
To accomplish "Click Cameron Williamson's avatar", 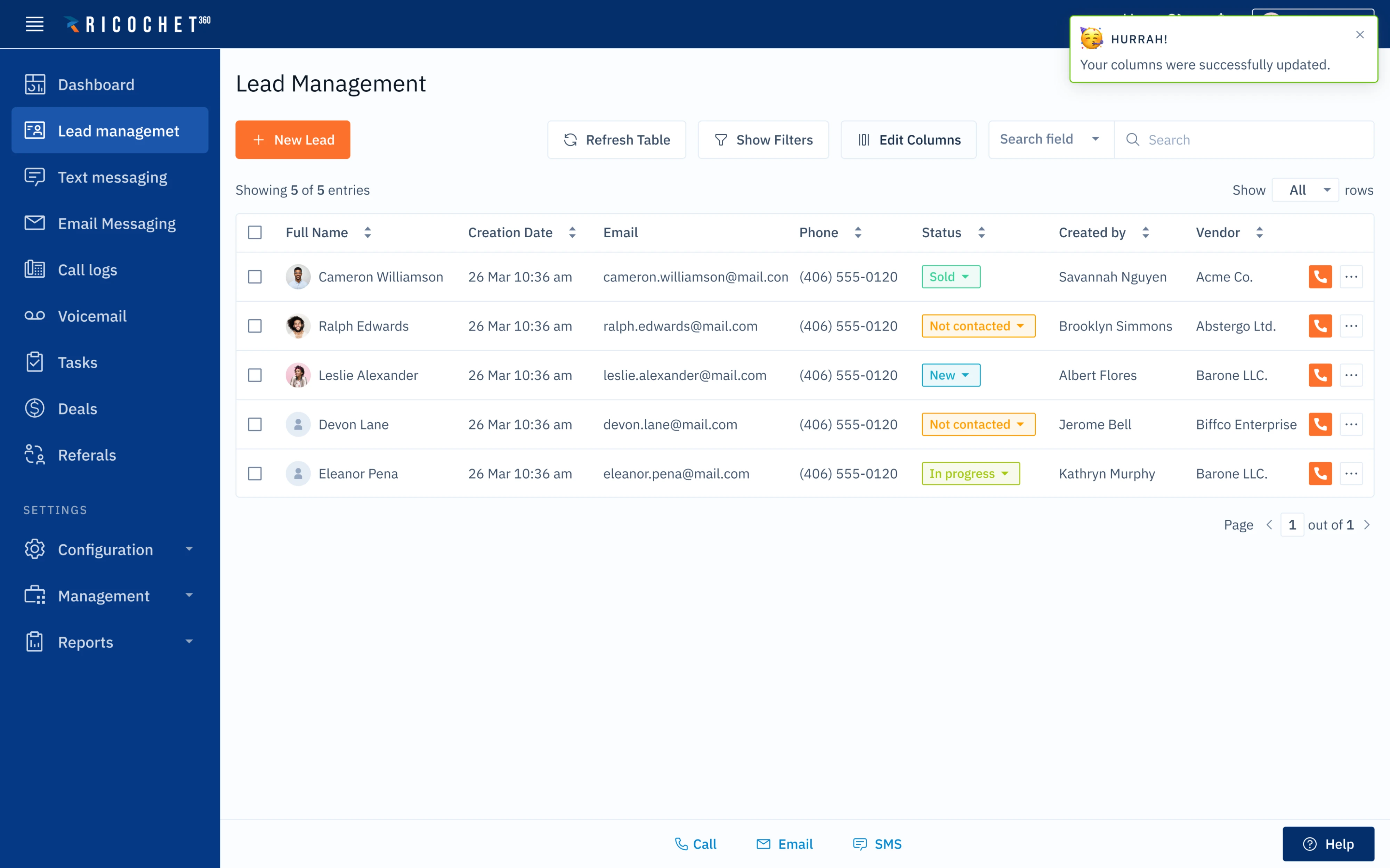I will 298,277.
